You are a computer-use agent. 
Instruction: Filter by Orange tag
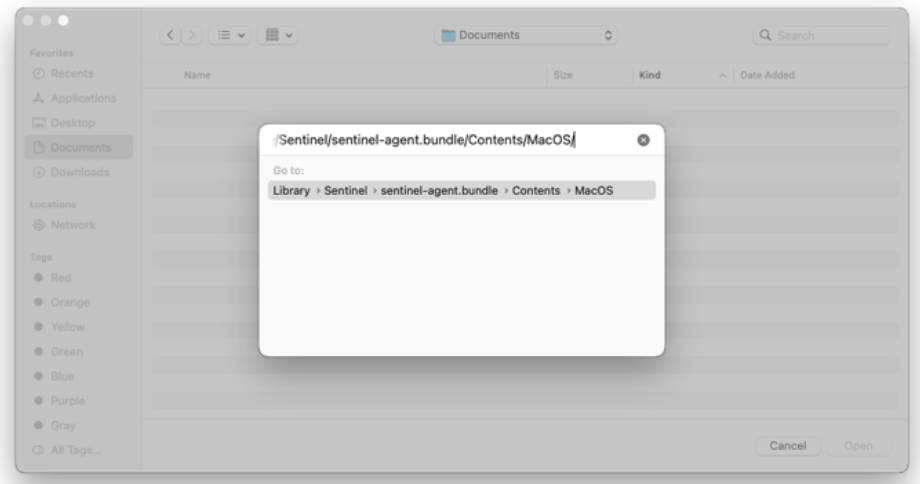point(79,302)
